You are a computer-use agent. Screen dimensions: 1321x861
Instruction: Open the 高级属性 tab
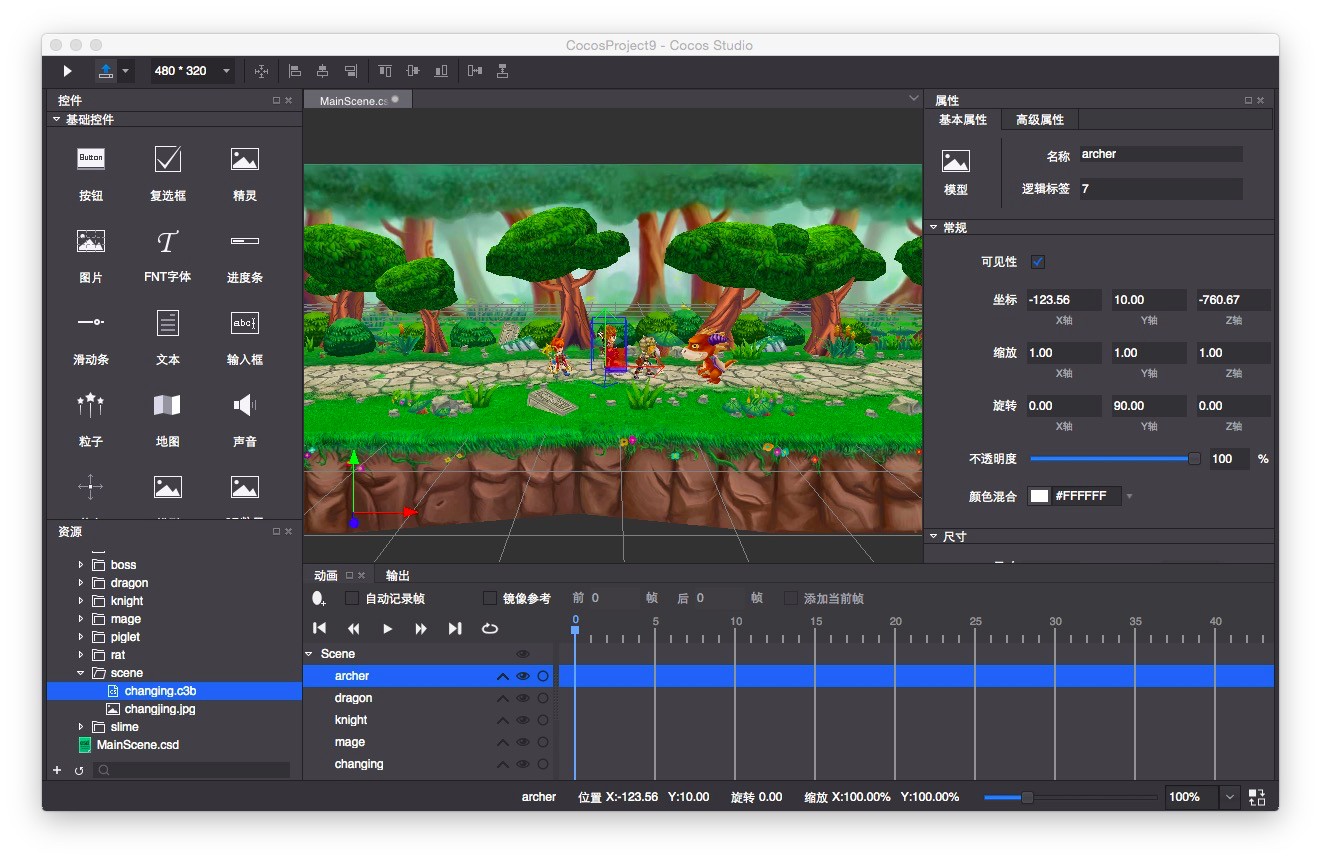click(x=1040, y=120)
